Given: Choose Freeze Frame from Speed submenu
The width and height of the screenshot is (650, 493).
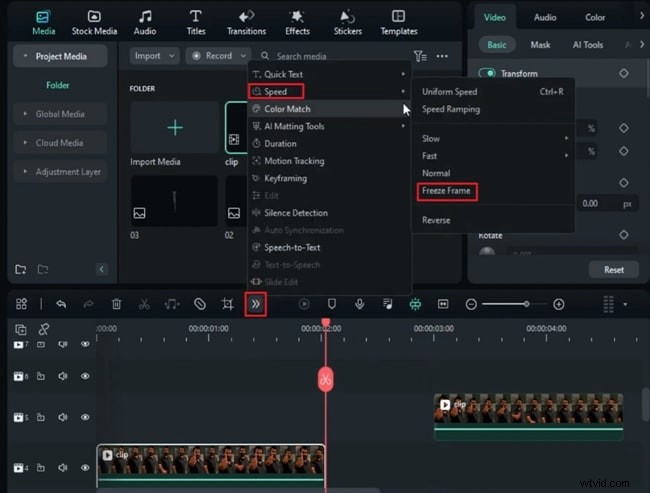Looking at the screenshot, I should point(446,191).
